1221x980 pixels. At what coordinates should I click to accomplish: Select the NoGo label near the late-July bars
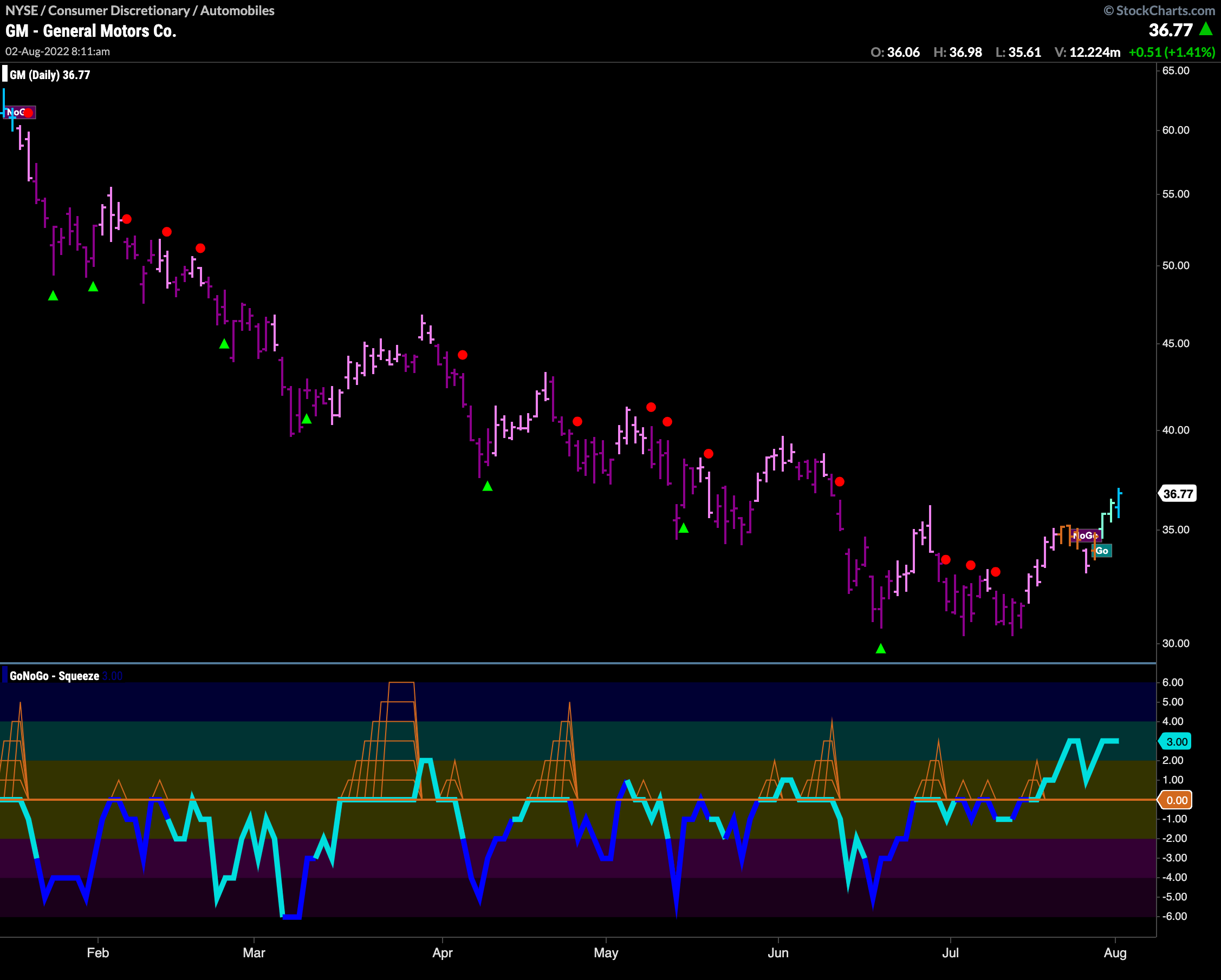[1084, 535]
